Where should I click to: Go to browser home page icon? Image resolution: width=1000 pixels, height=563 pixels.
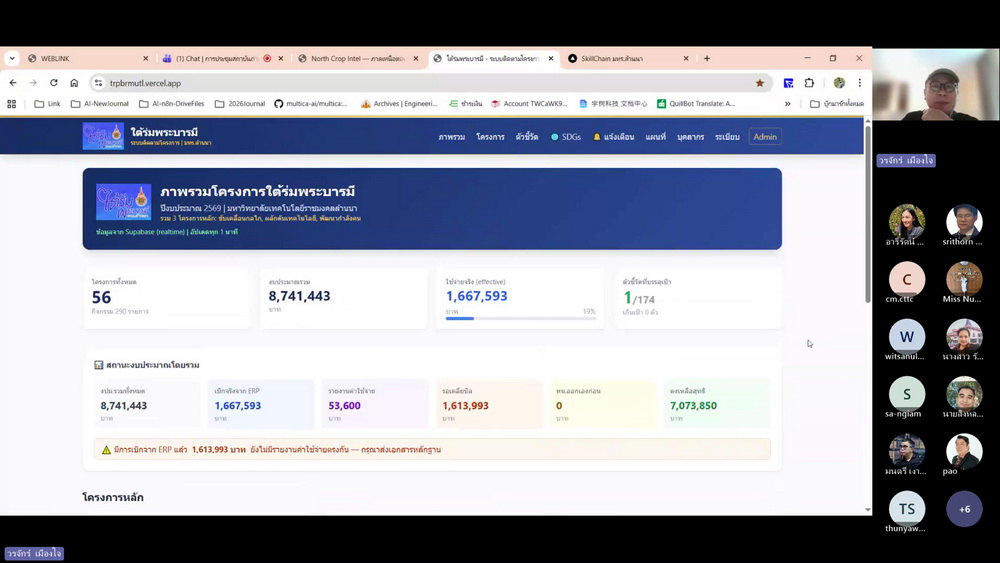[x=74, y=83]
